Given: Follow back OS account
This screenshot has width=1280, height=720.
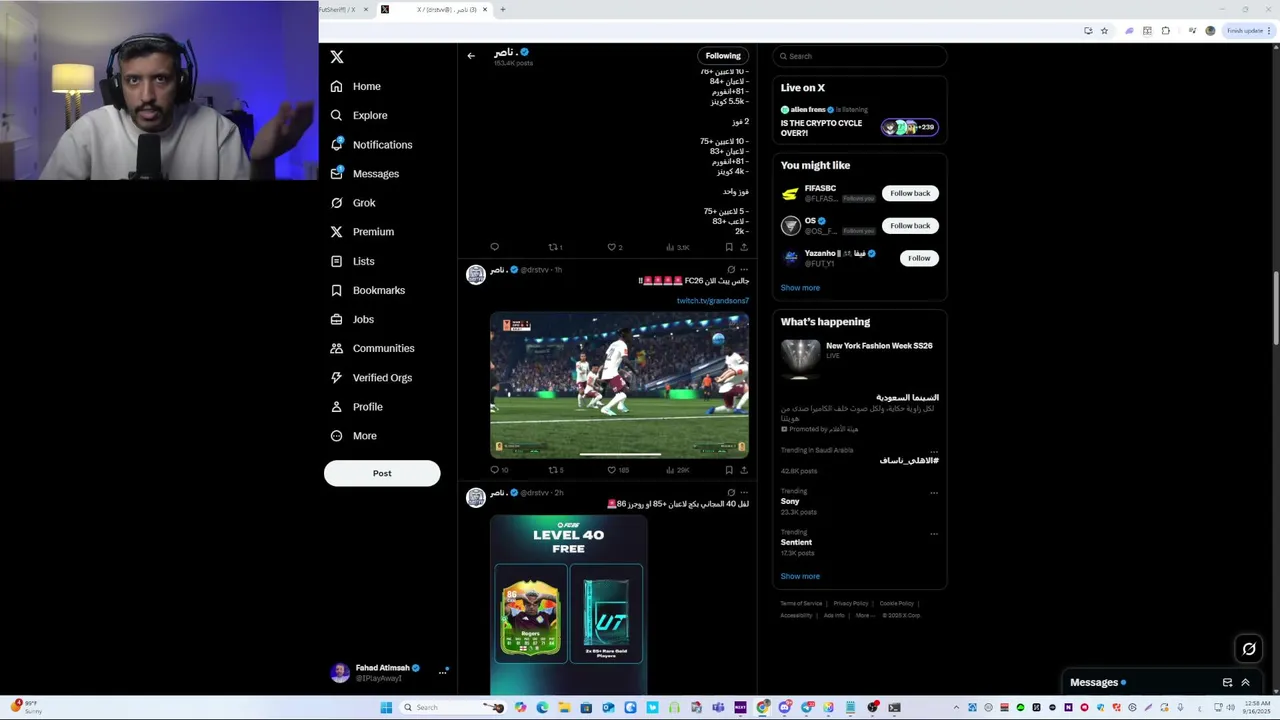Looking at the screenshot, I should 910,225.
